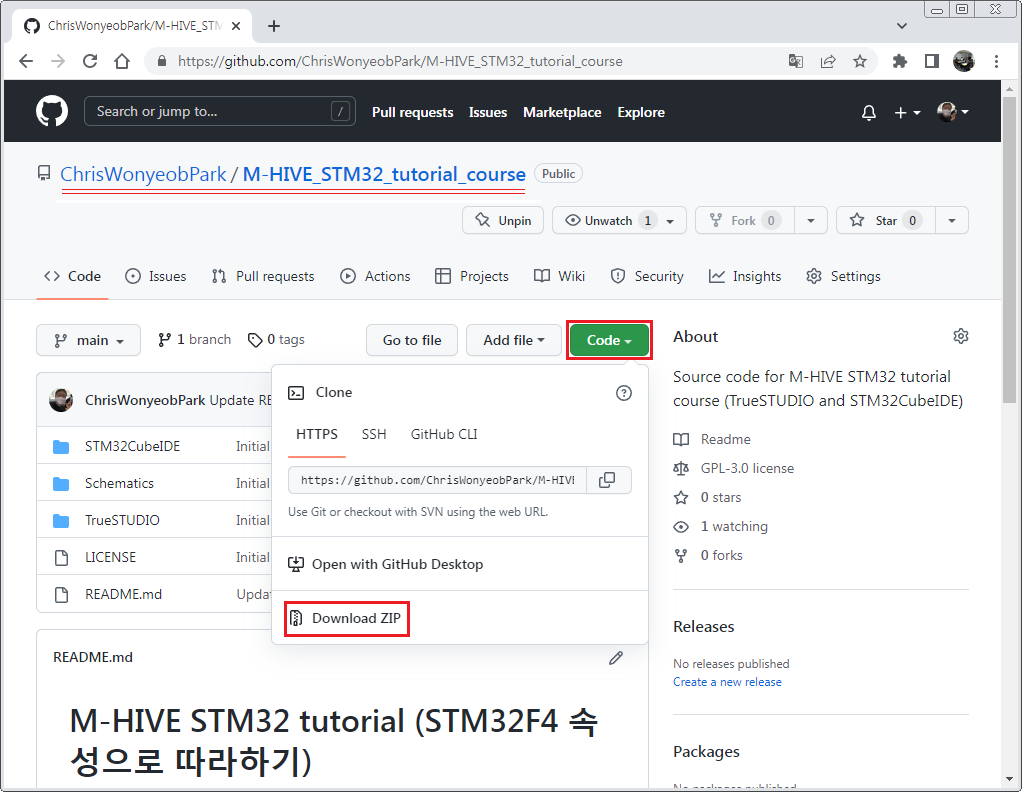
Task: Click the Unpin button
Action: [503, 220]
